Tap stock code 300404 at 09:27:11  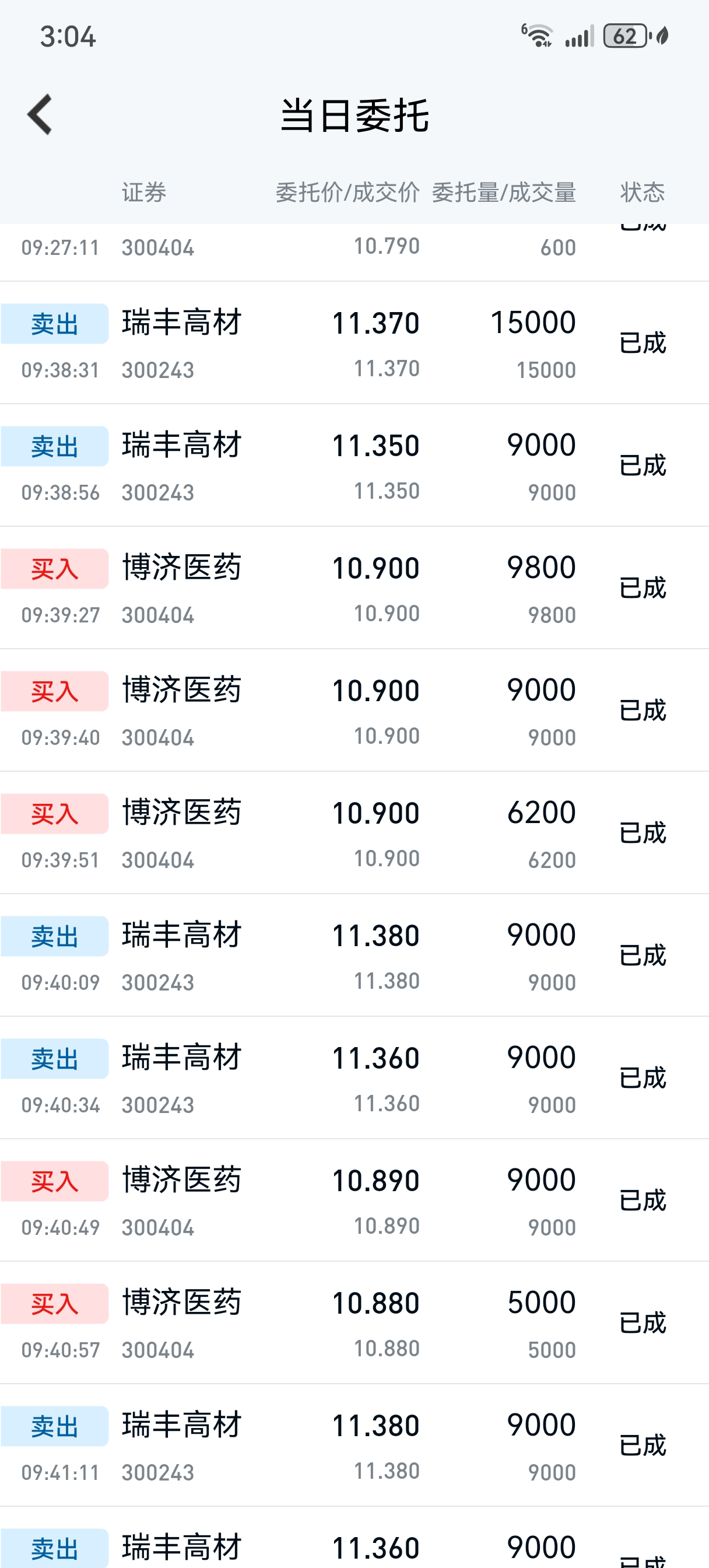coord(157,248)
